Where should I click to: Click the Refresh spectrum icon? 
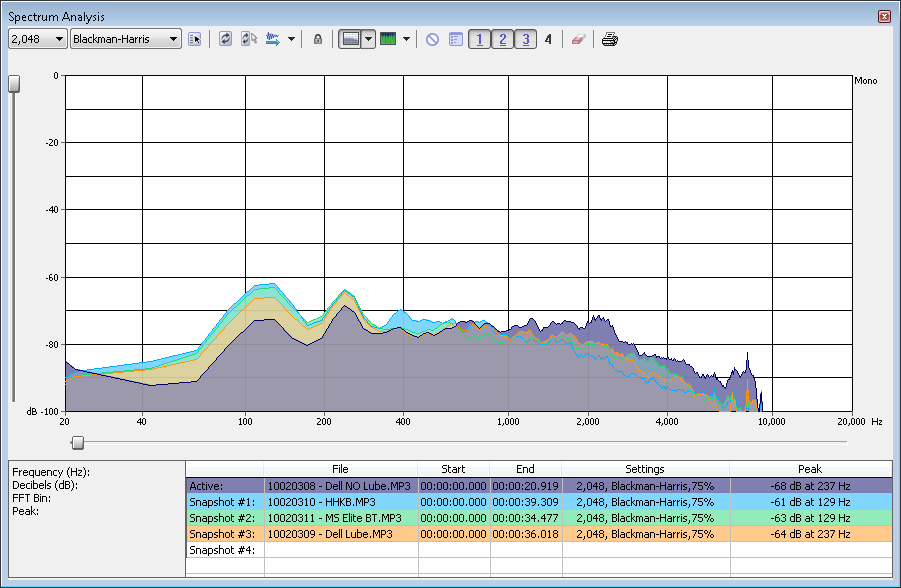(x=225, y=39)
